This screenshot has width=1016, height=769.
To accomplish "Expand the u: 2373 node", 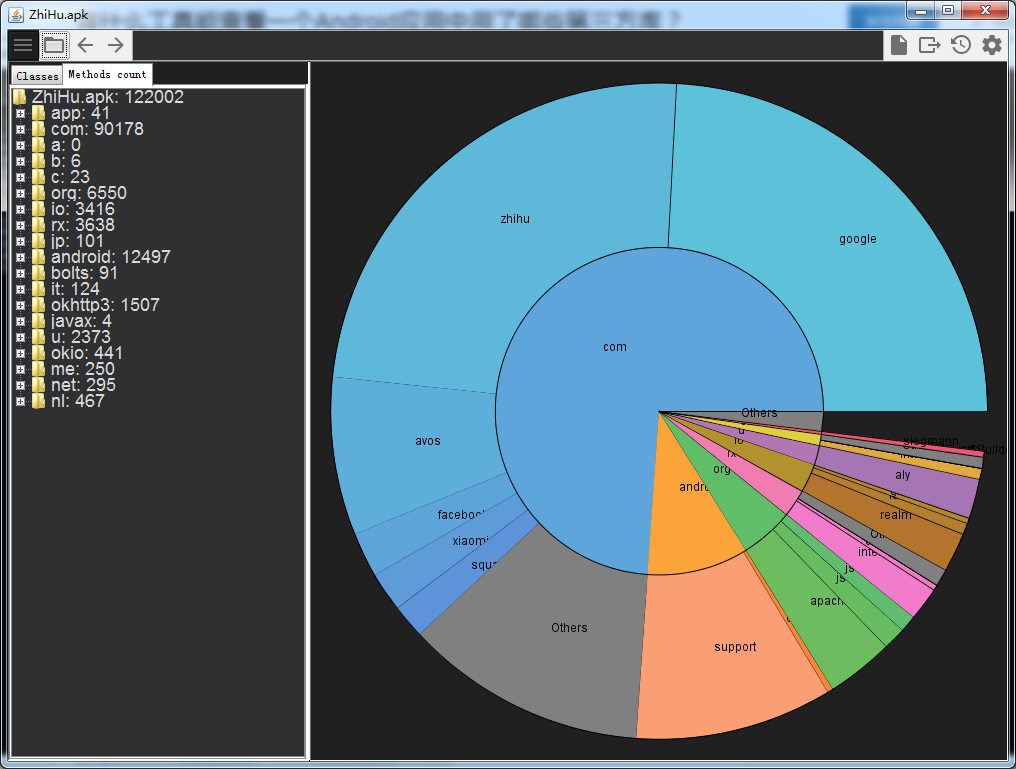I will pyautogui.click(x=20, y=337).
